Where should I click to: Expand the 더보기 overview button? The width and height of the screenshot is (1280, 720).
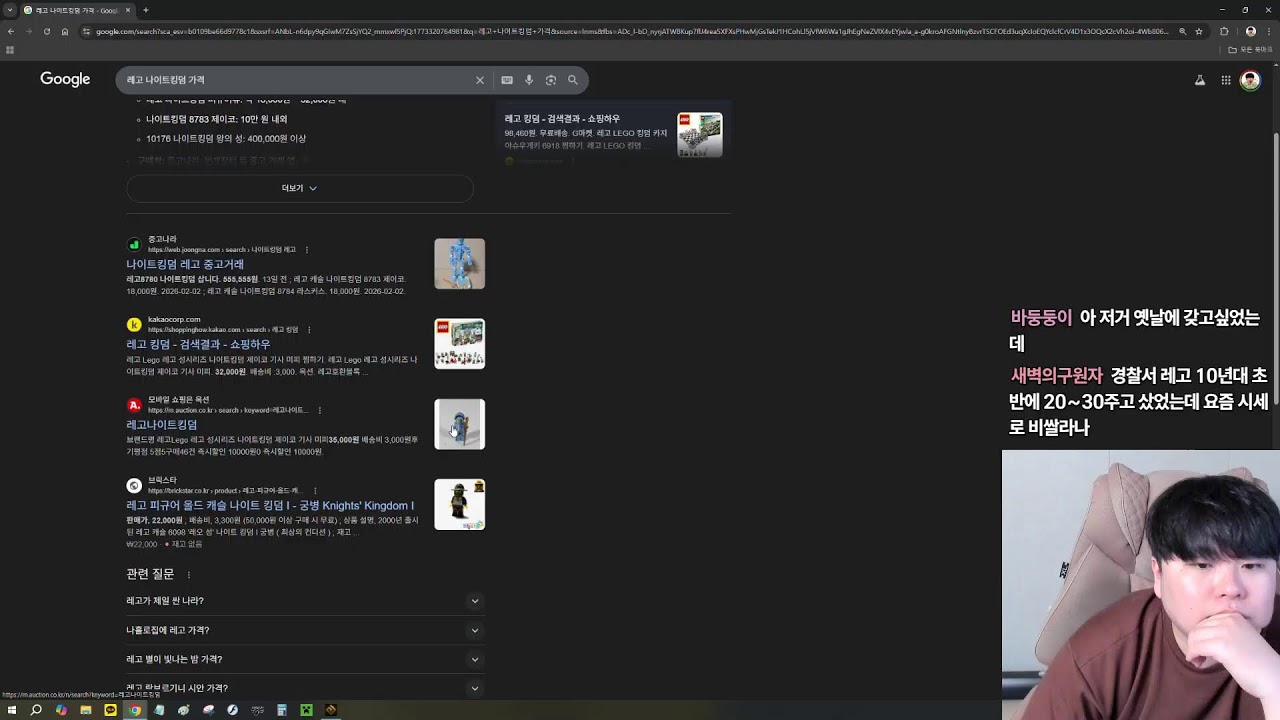coord(299,188)
